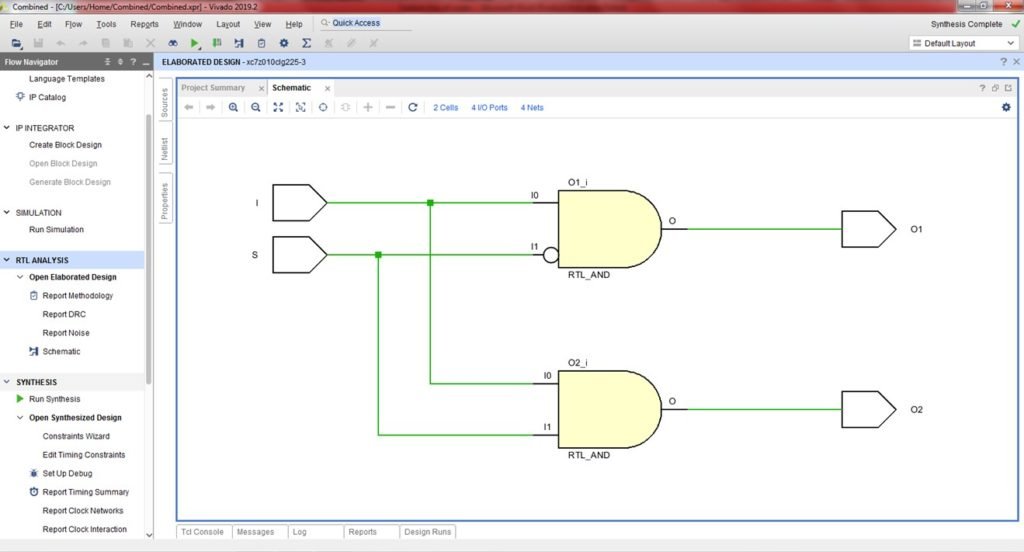Open the vertical Netlist side tab
This screenshot has width=1024, height=552.
pyautogui.click(x=165, y=149)
